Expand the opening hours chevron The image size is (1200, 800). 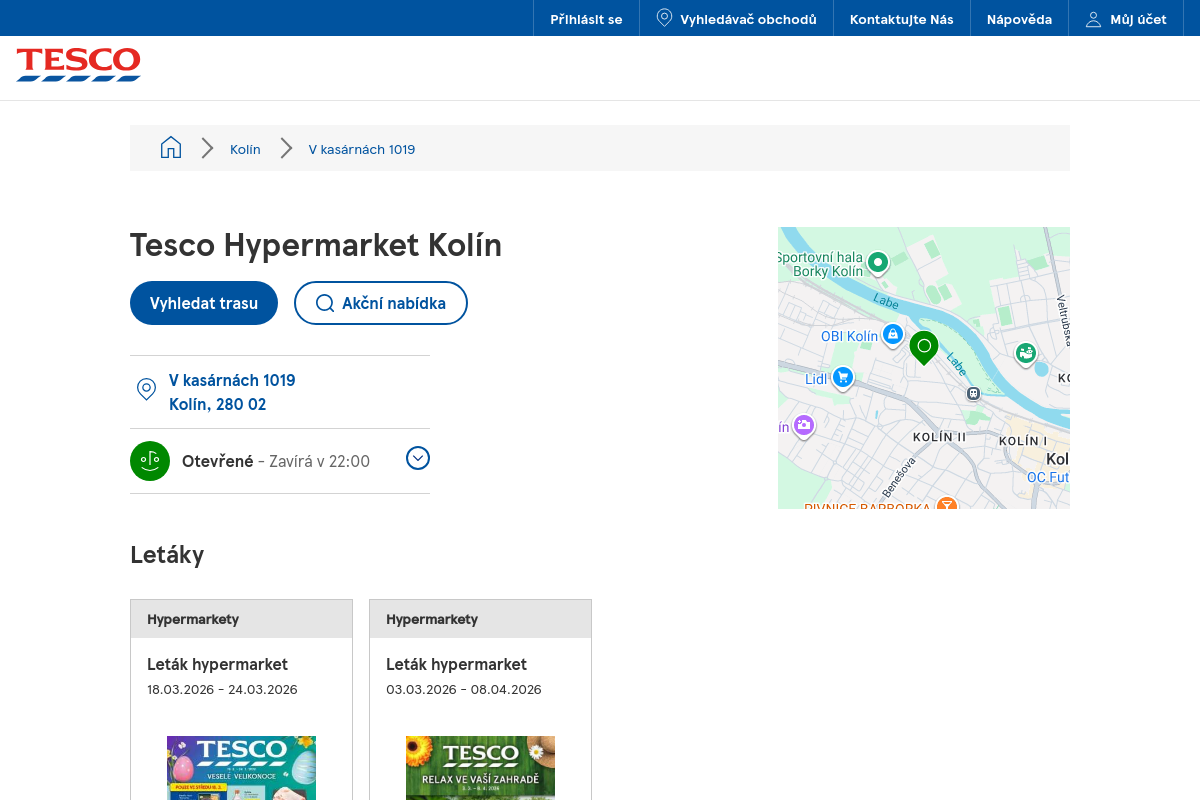[418, 458]
